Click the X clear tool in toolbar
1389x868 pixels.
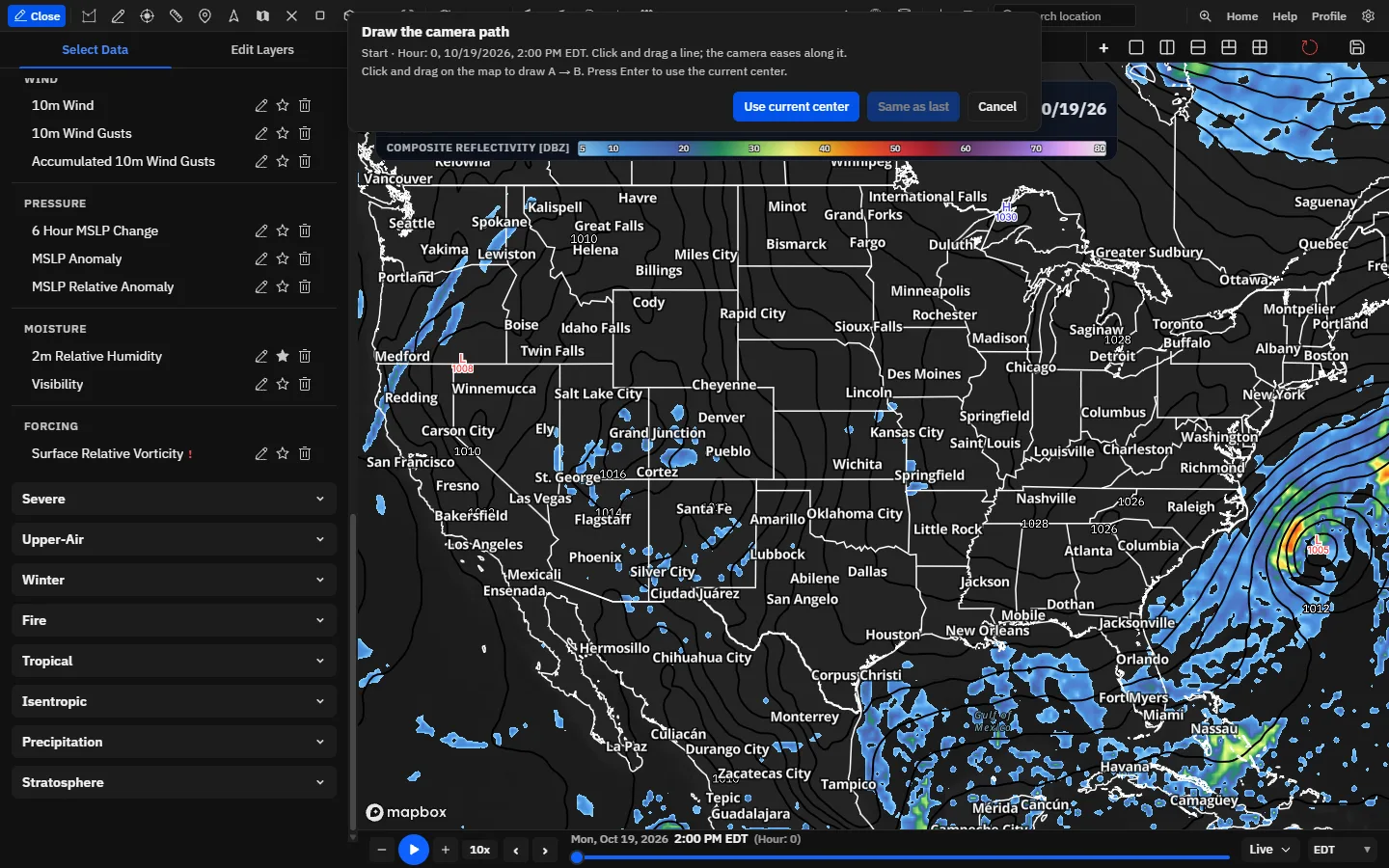click(291, 16)
